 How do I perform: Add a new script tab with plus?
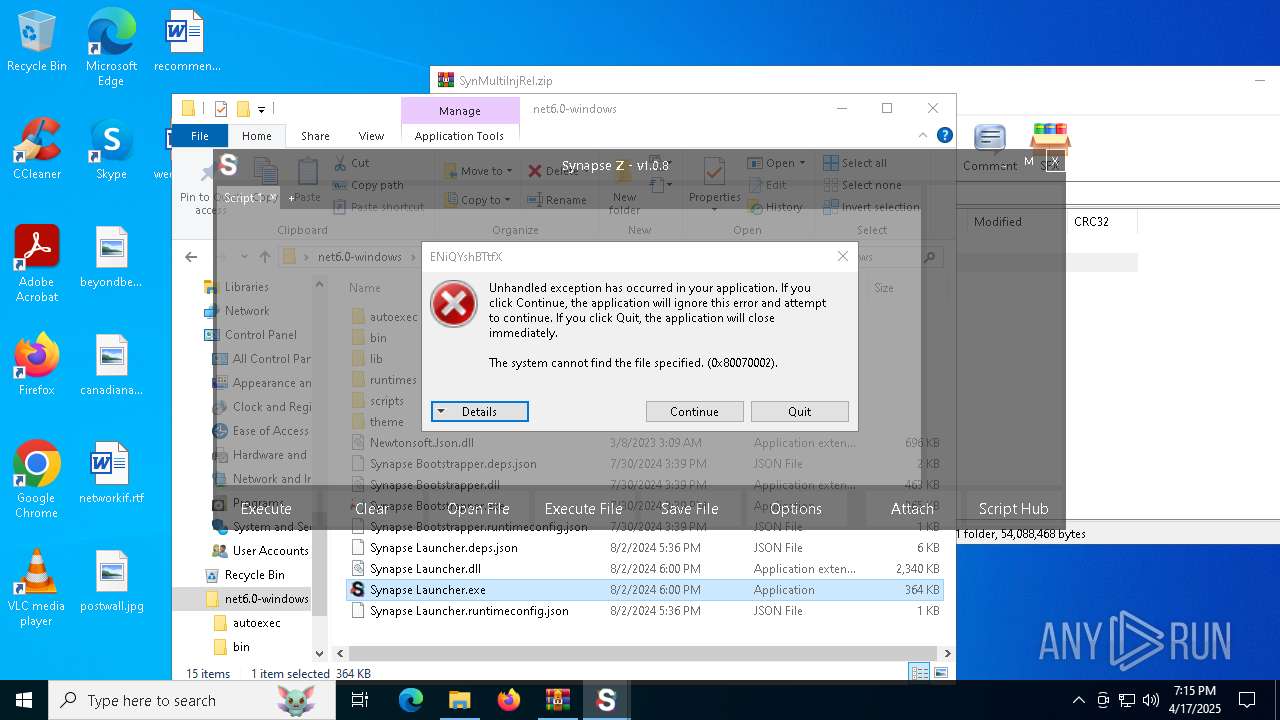coord(292,198)
